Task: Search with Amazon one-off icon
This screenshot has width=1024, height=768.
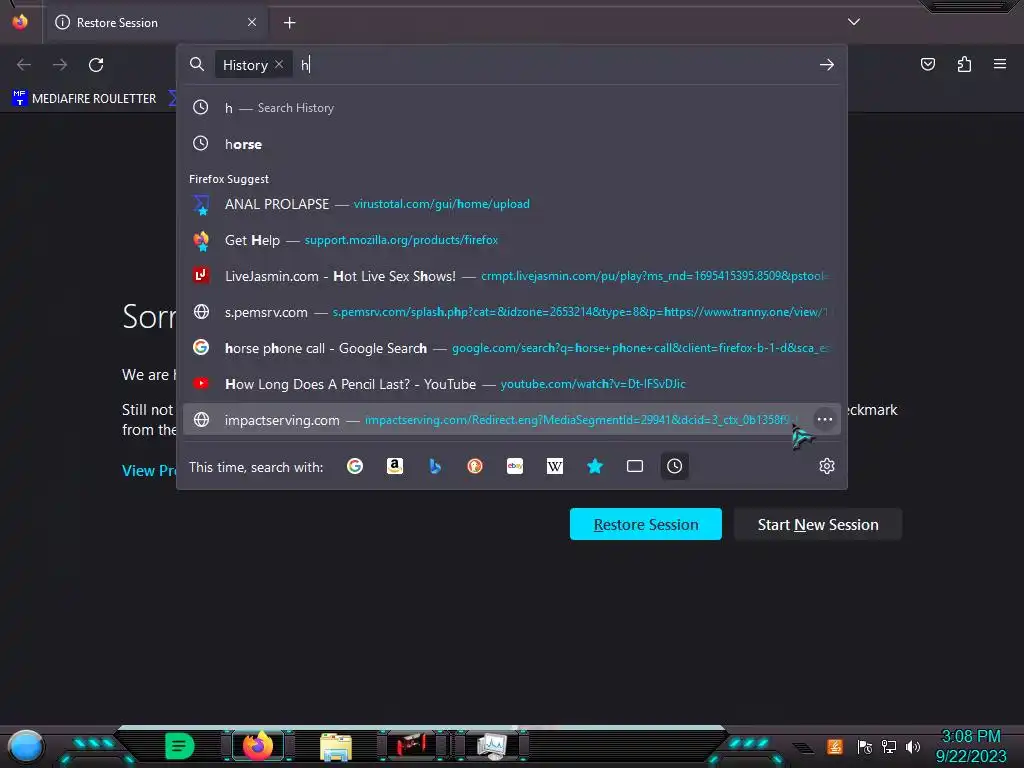Action: 394,466
